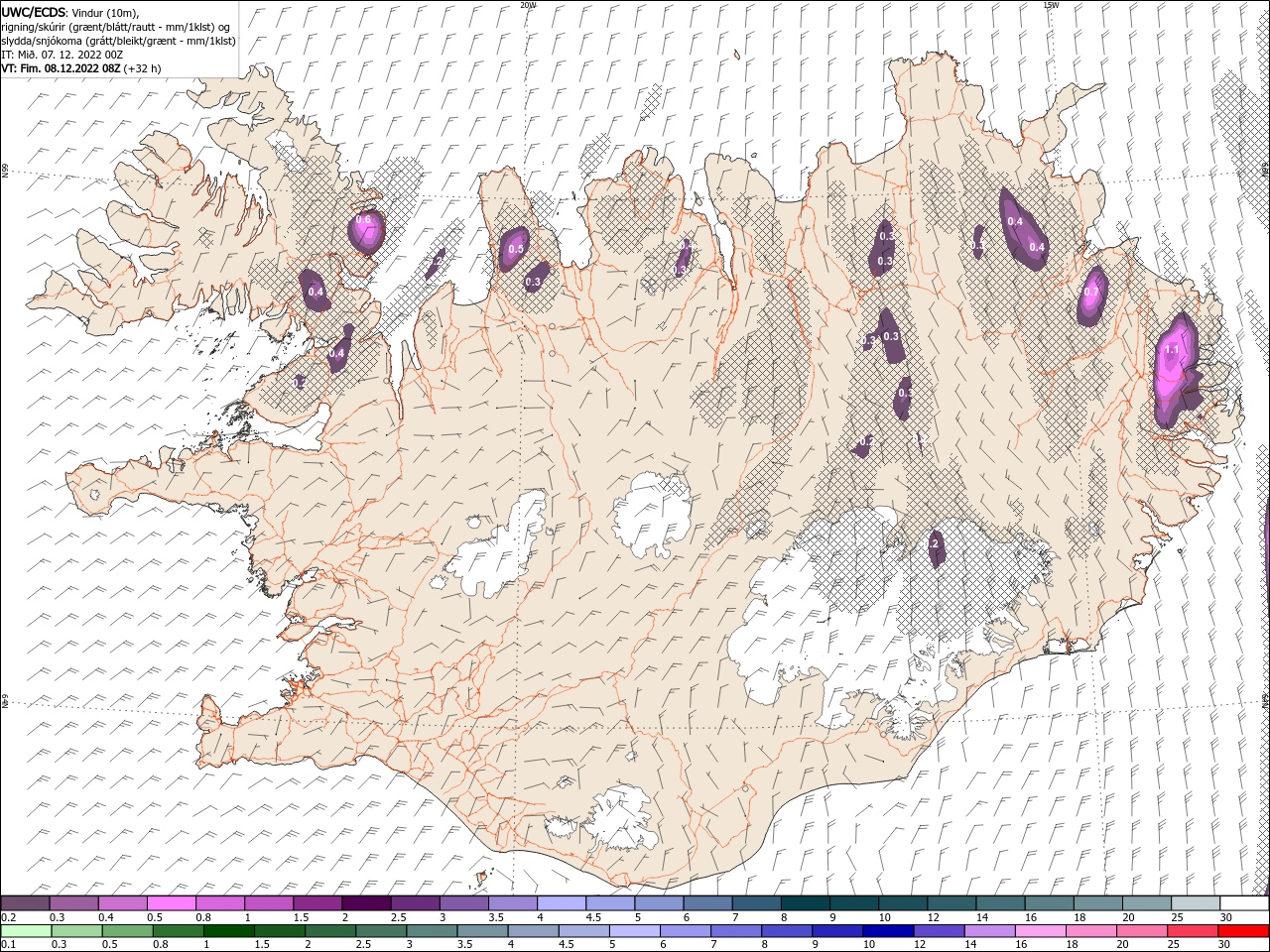Click the 0.7 precipitation blob
1270x952 pixels.
(x=1092, y=295)
